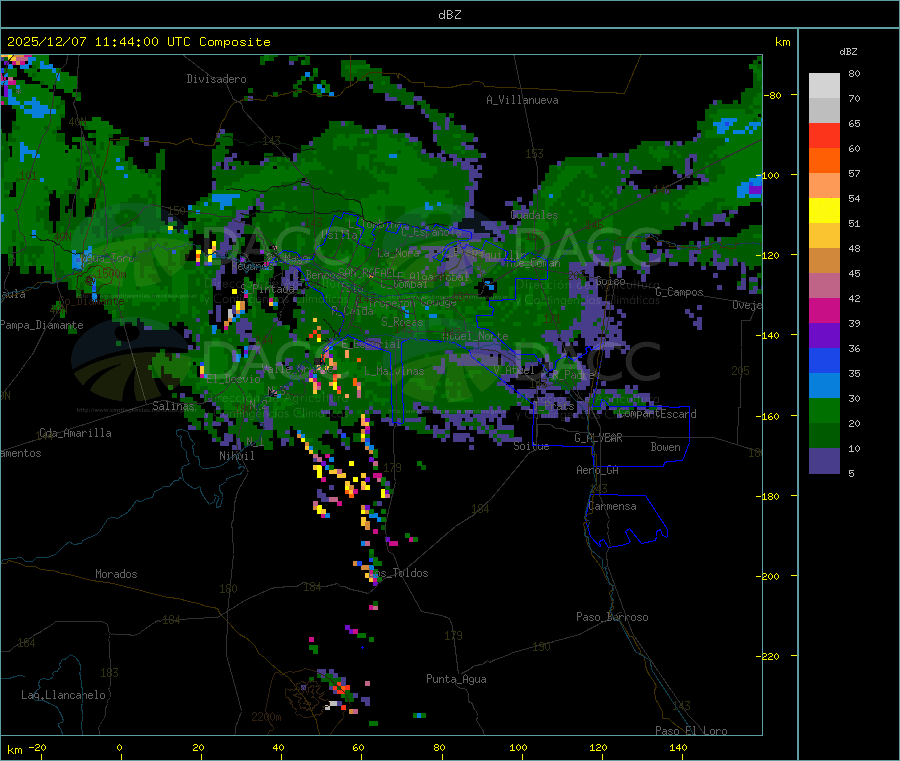Screen dimensions: 900x761
Task: Select the yellow 54 dBZ legend swatch
Action: point(824,211)
